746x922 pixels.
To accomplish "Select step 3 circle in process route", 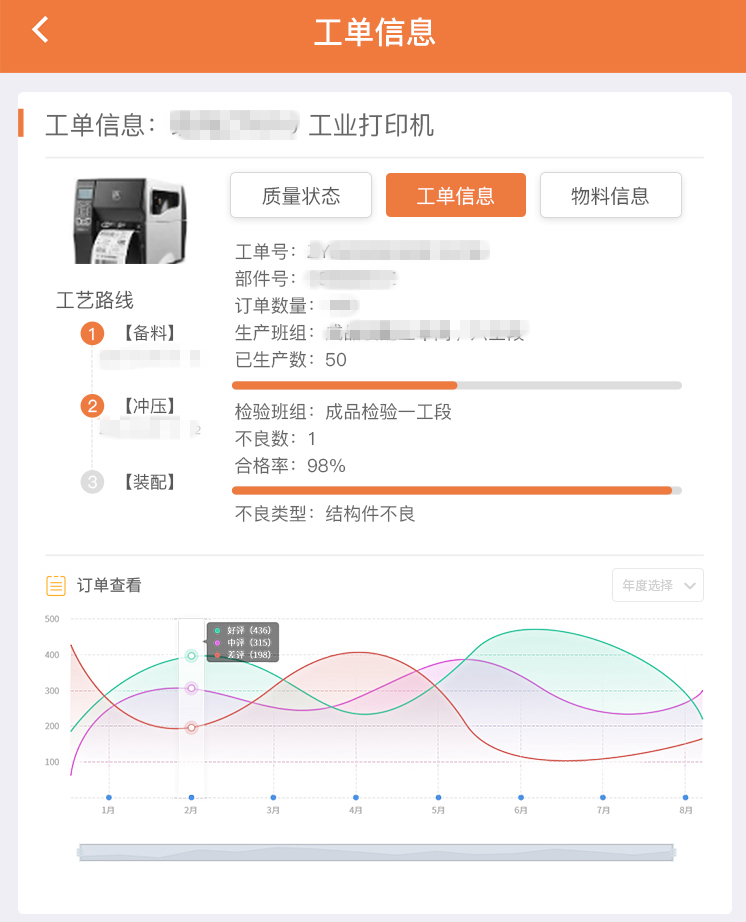I will (92, 482).
